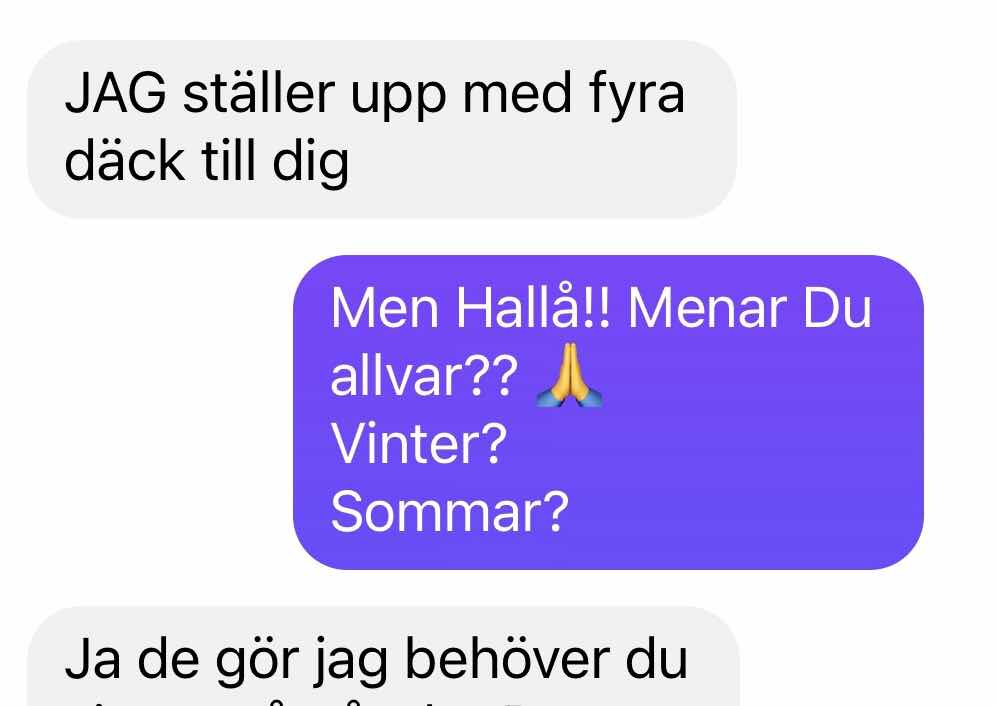Screen dimensions: 996x706
Task: Tap the folded hands emoji
Action: click(x=570, y=375)
